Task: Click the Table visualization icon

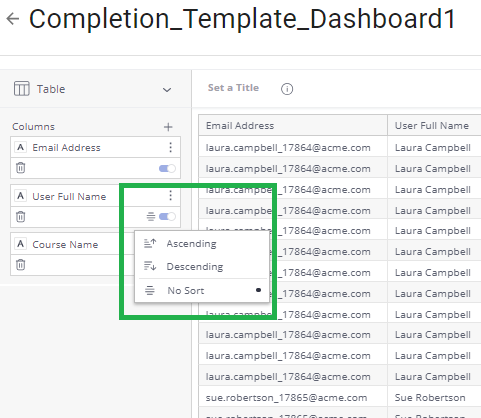Action: 22,89
